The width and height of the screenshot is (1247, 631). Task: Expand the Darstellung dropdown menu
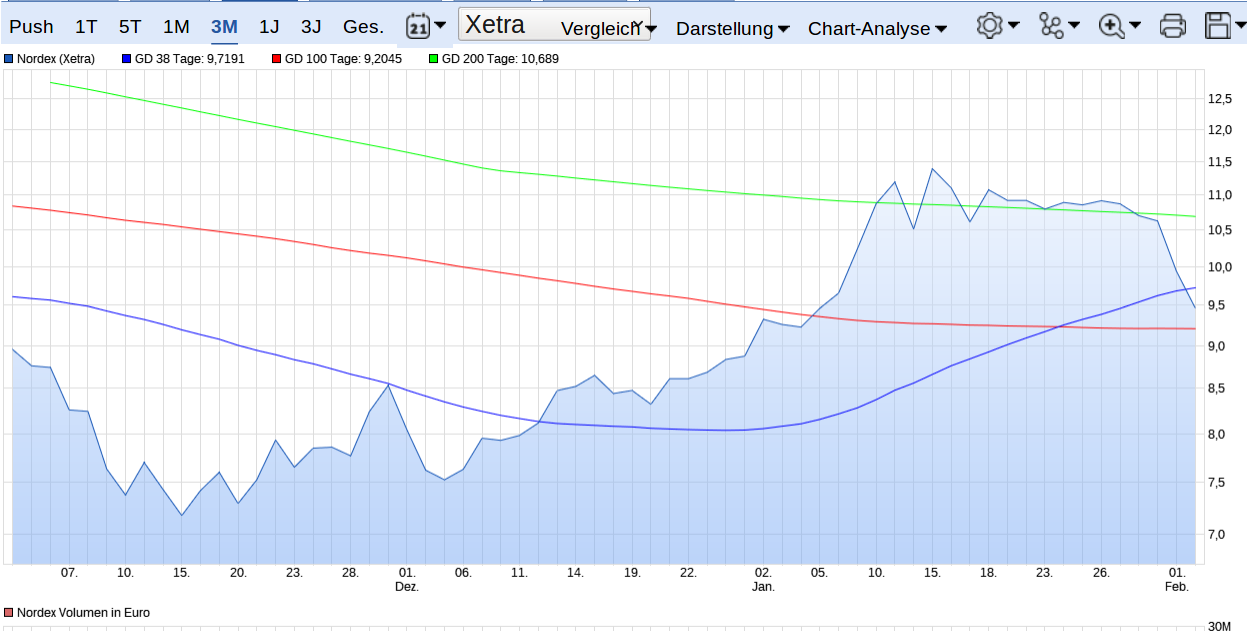[x=732, y=28]
